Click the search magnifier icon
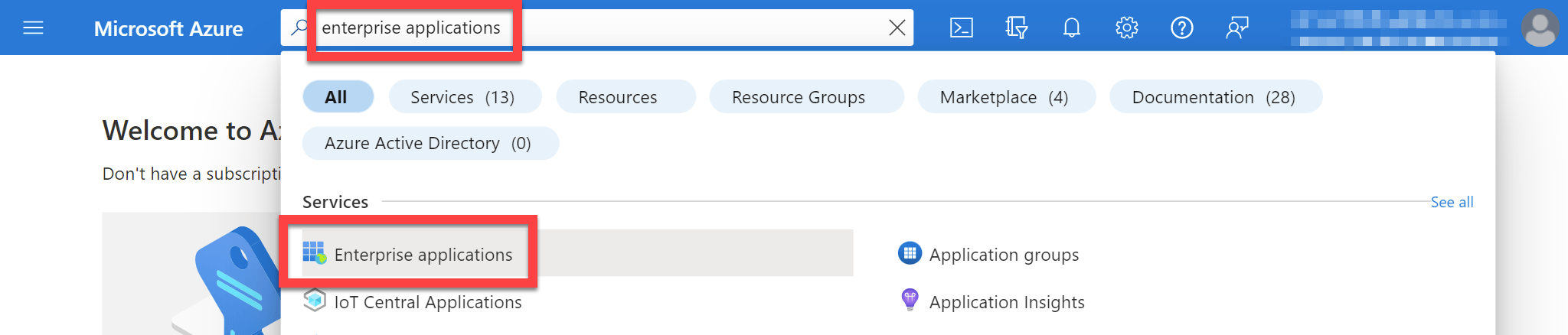This screenshot has height=335, width=1568. pyautogui.click(x=299, y=28)
